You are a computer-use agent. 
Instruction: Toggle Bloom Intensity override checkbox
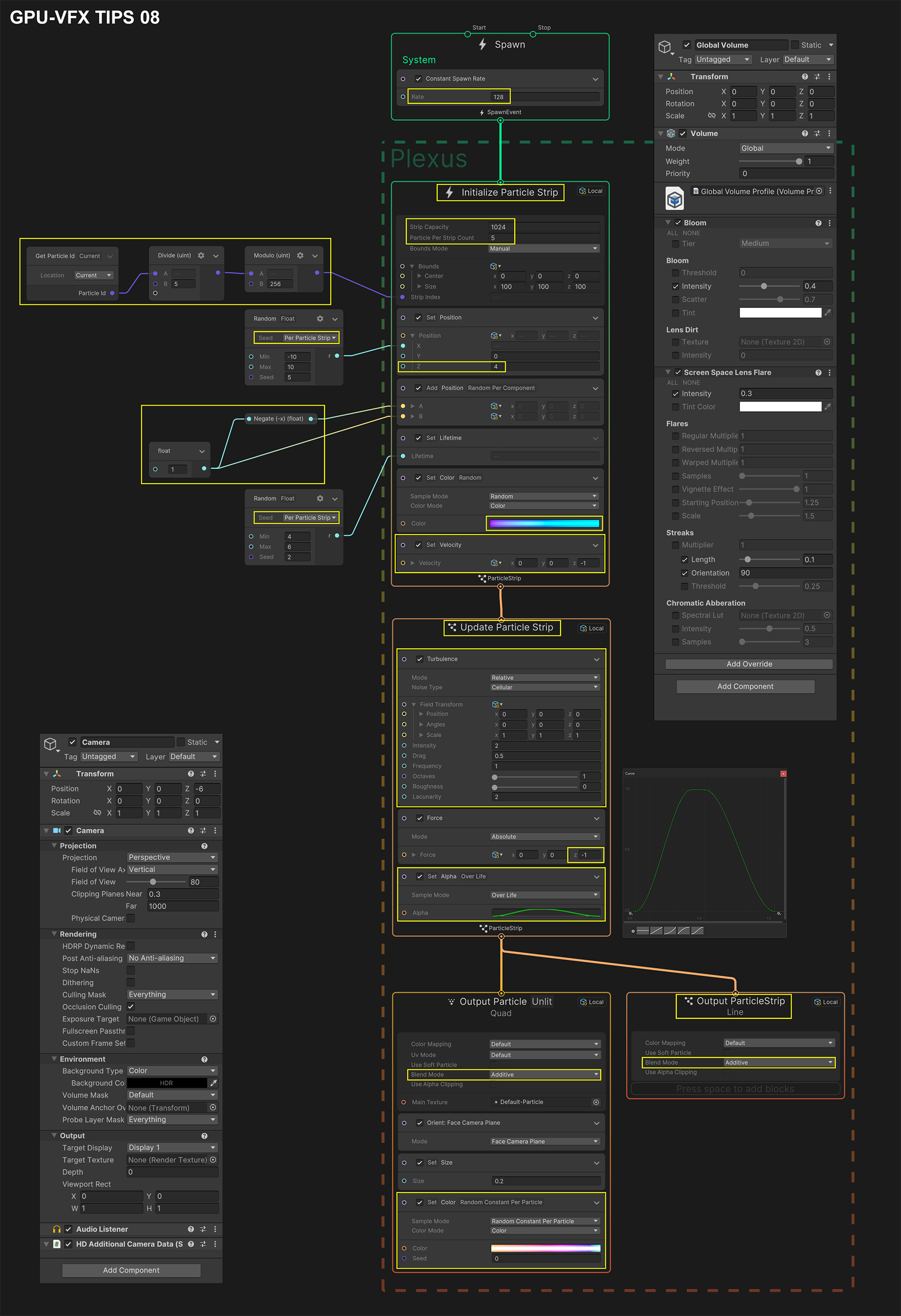pyautogui.click(x=675, y=286)
